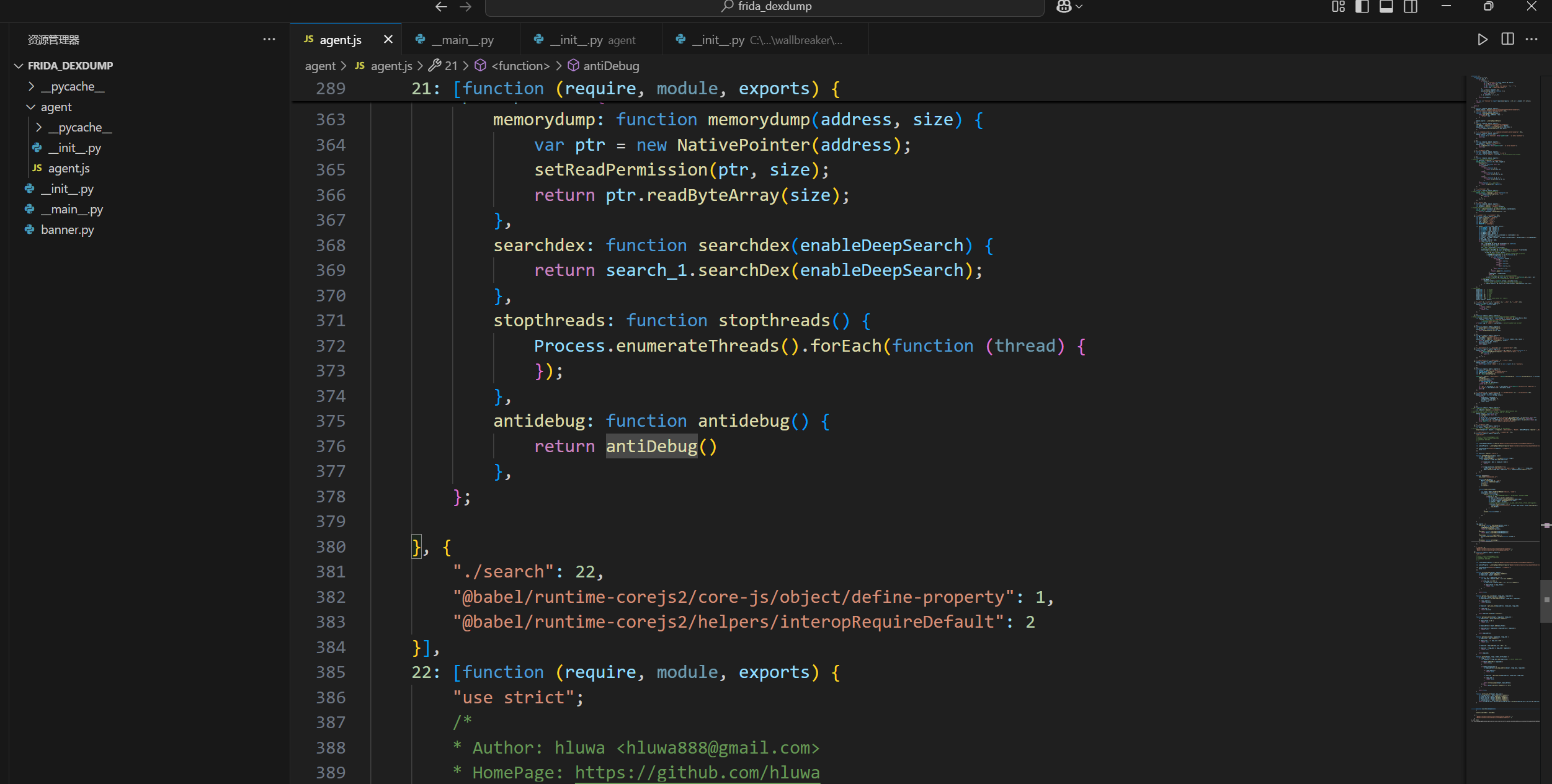The width and height of the screenshot is (1552, 784).
Task: Toggle primary side bar visibility
Action: point(1362,7)
